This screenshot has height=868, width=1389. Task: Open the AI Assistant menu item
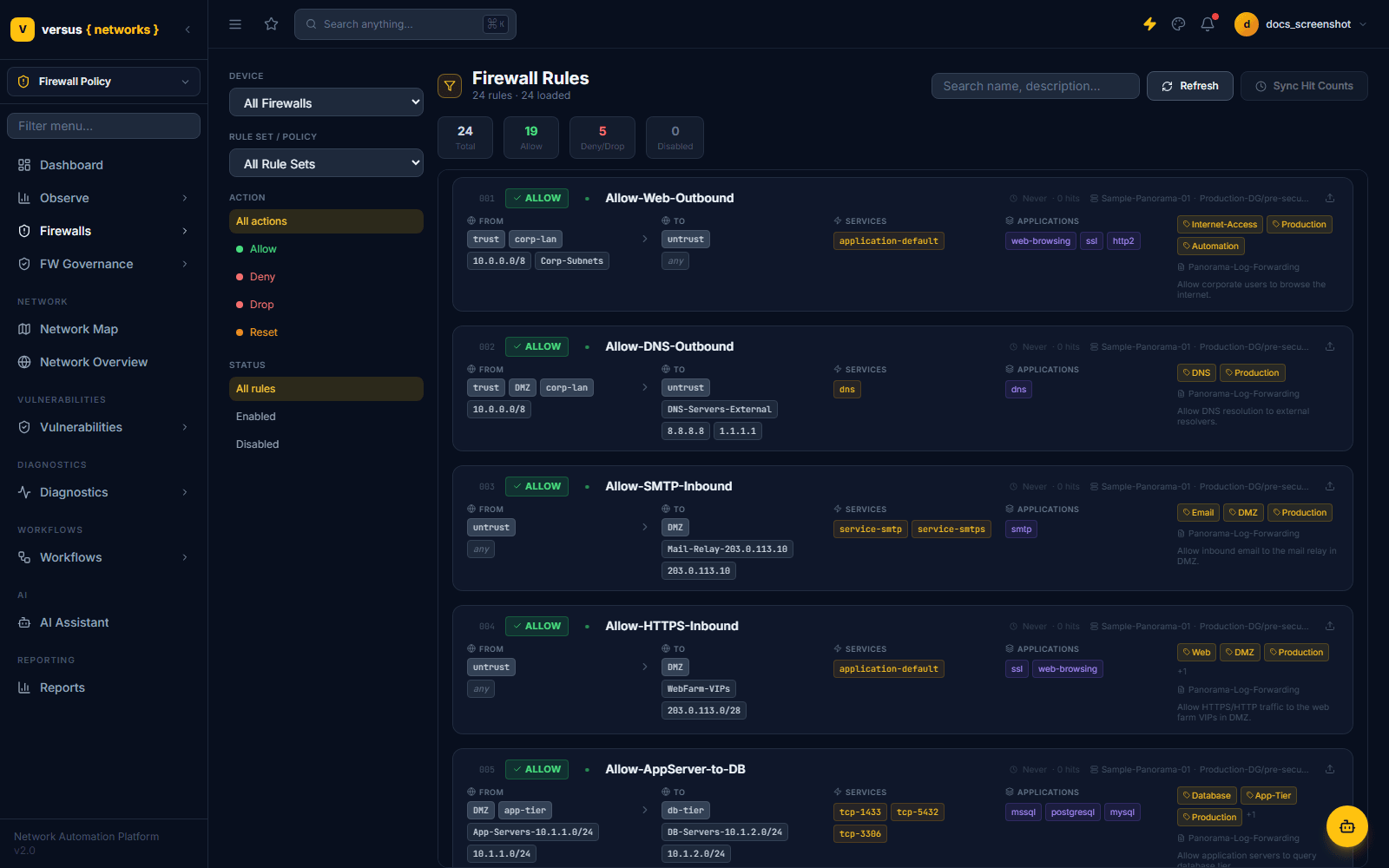coord(103,622)
